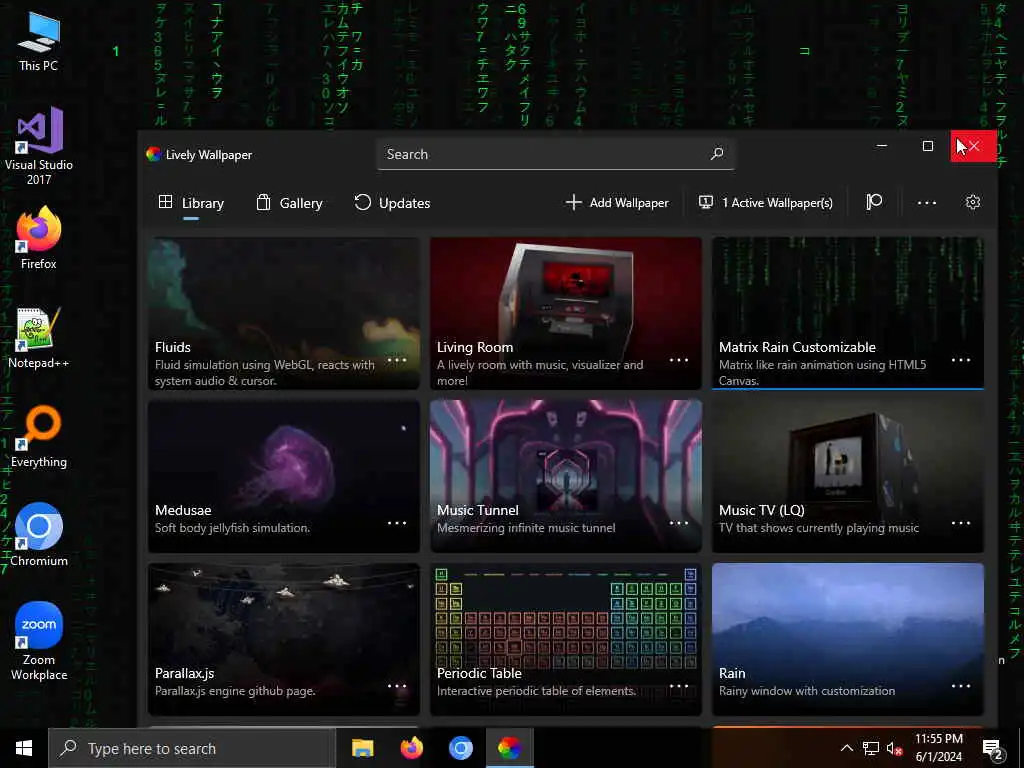The height and width of the screenshot is (768, 1024).
Task: Select the Music TV (LQ) wallpaper
Action: 848,476
